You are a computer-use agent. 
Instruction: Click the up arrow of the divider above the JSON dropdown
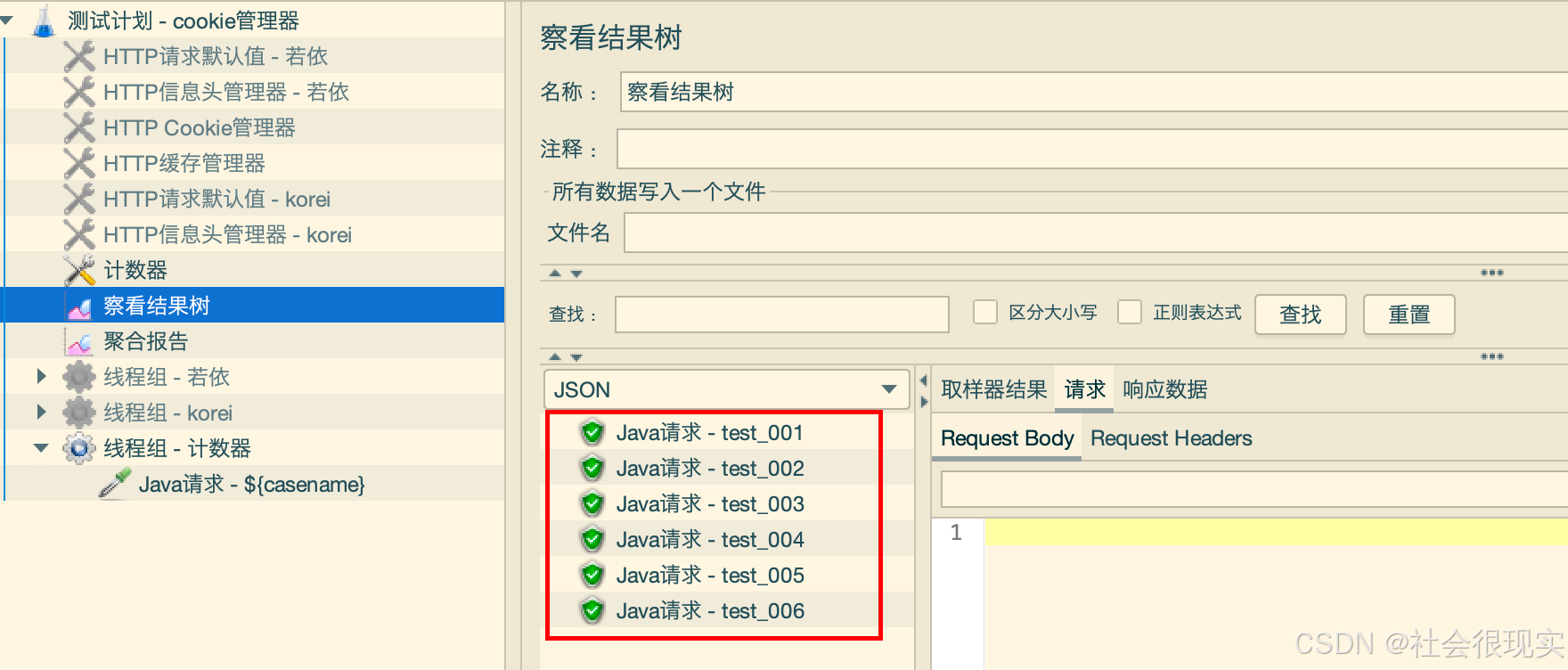tap(555, 356)
